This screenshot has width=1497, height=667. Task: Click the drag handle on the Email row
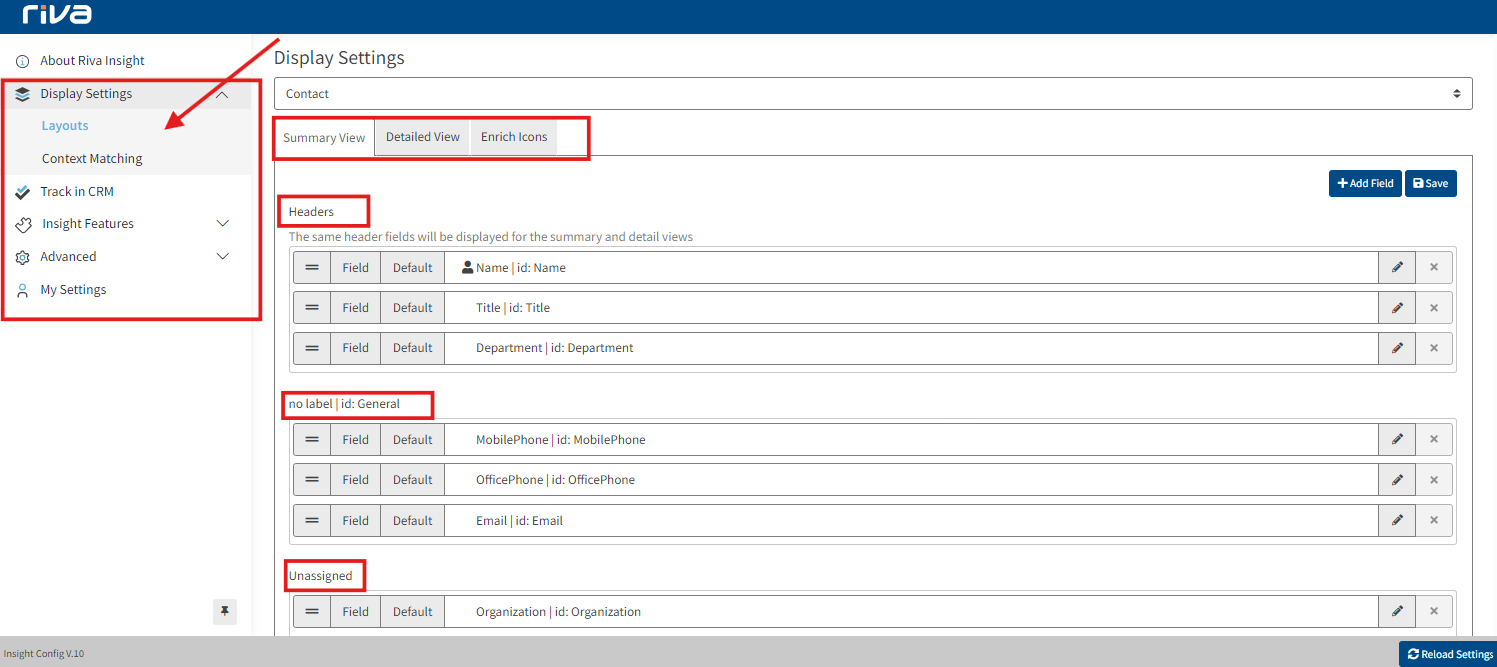point(312,520)
